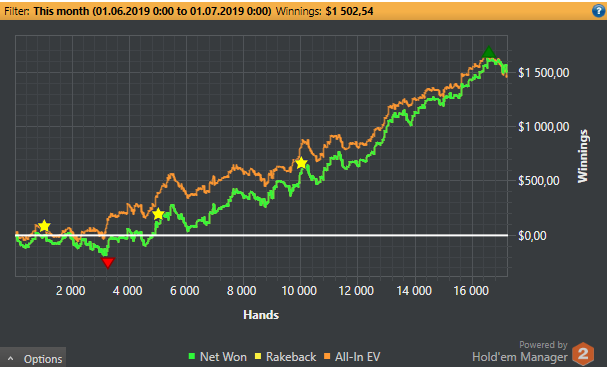Screen dimensions: 607x367
Task: Click the 8 000 hands axis label
Action: click(242, 291)
